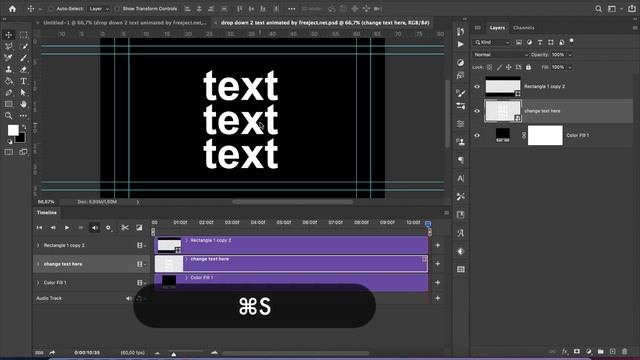Split clip with the scissors icon
Viewport: 640px width, 360px height.
(125, 228)
